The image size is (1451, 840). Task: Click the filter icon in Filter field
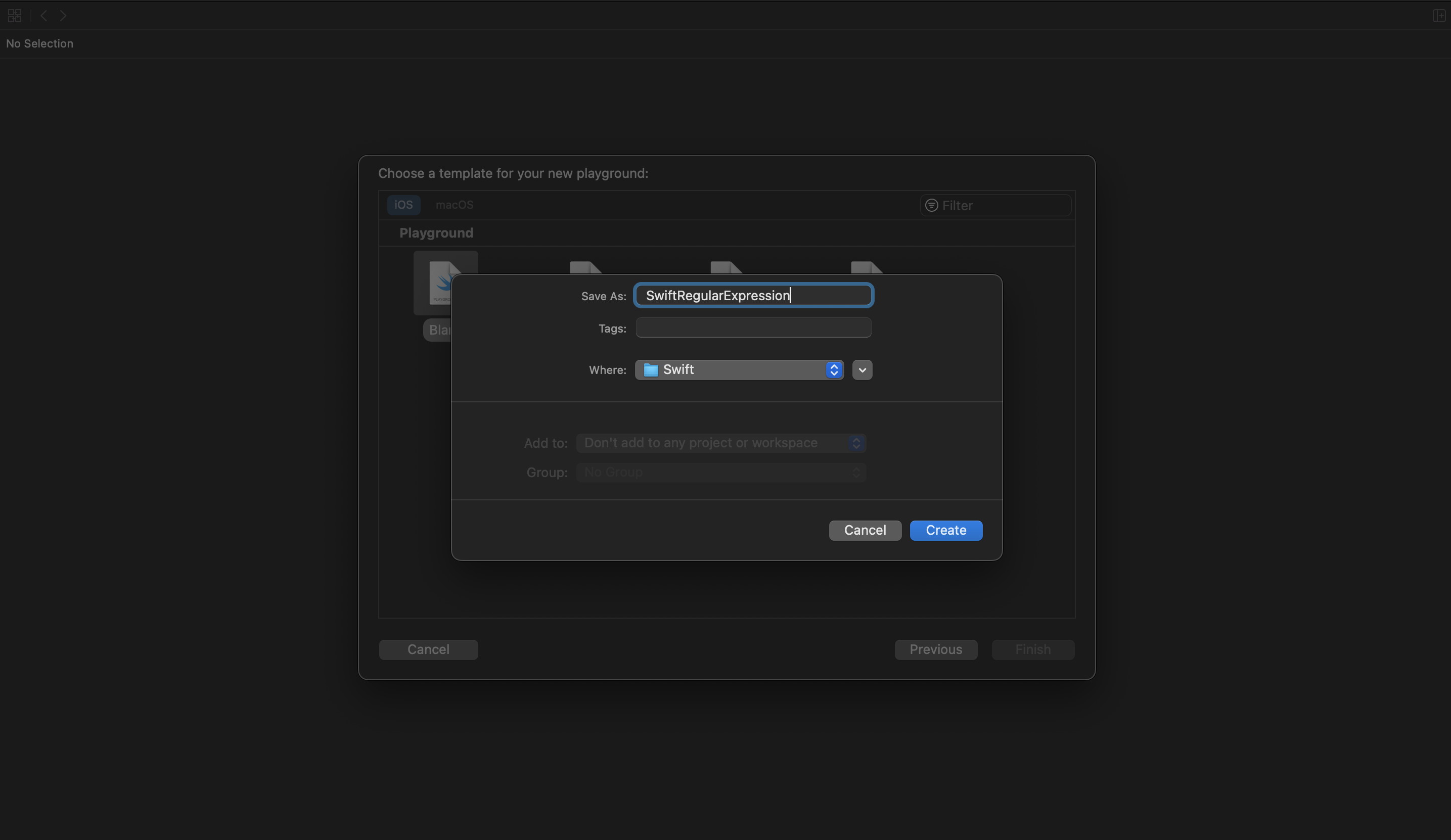931,206
